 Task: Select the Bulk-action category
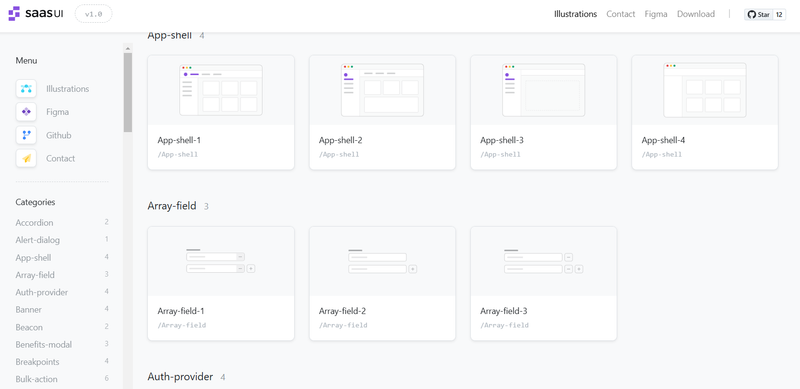(x=36, y=379)
